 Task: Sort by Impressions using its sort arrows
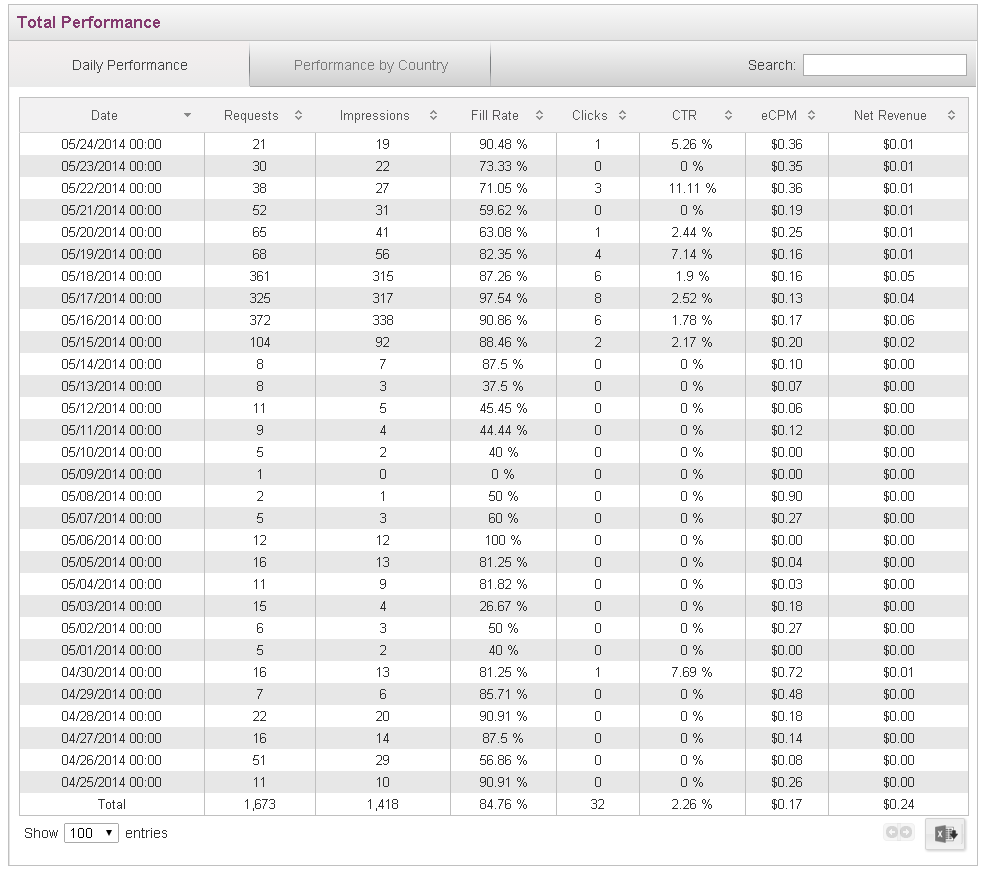coord(433,116)
